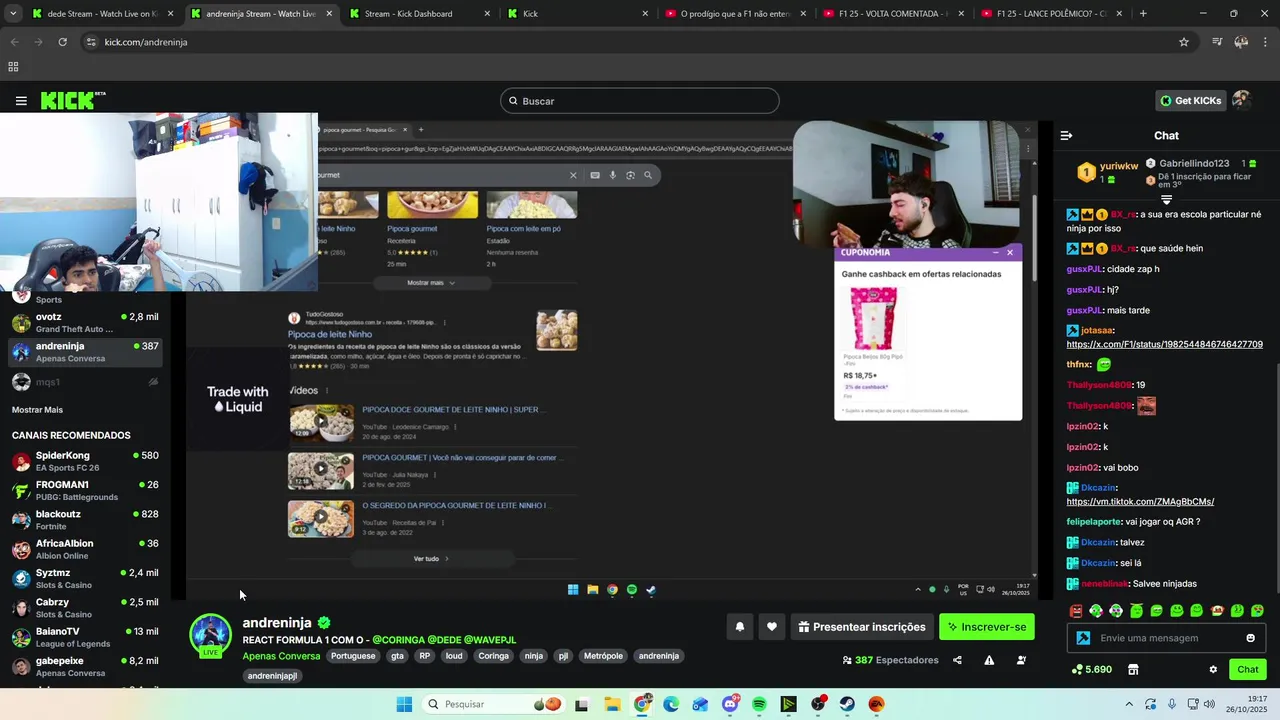1280x720 pixels.
Task: Switch to F1 25 - LANCE POLÊMICO tab
Action: (1051, 14)
